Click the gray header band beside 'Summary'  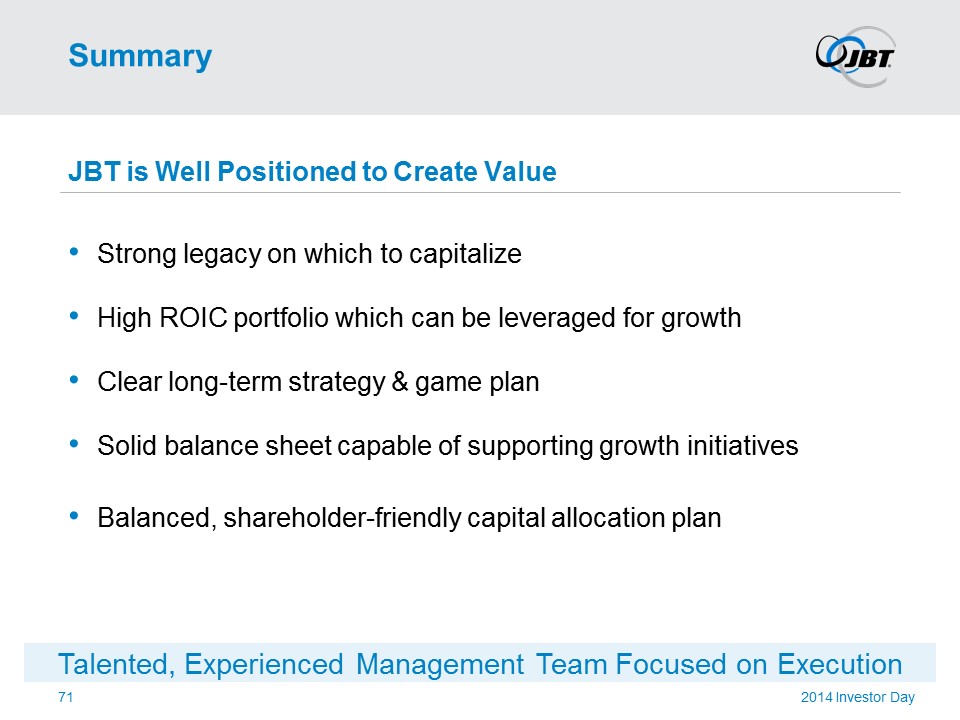pyautogui.click(x=500, y=56)
